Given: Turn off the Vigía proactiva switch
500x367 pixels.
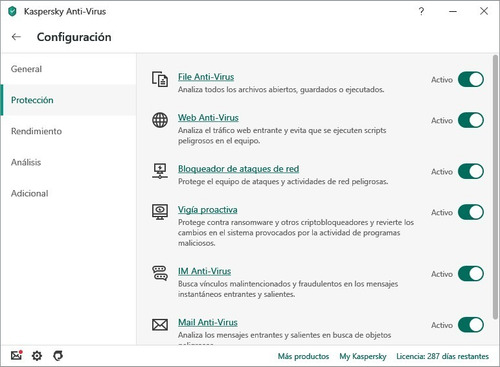Looking at the screenshot, I should [471, 212].
